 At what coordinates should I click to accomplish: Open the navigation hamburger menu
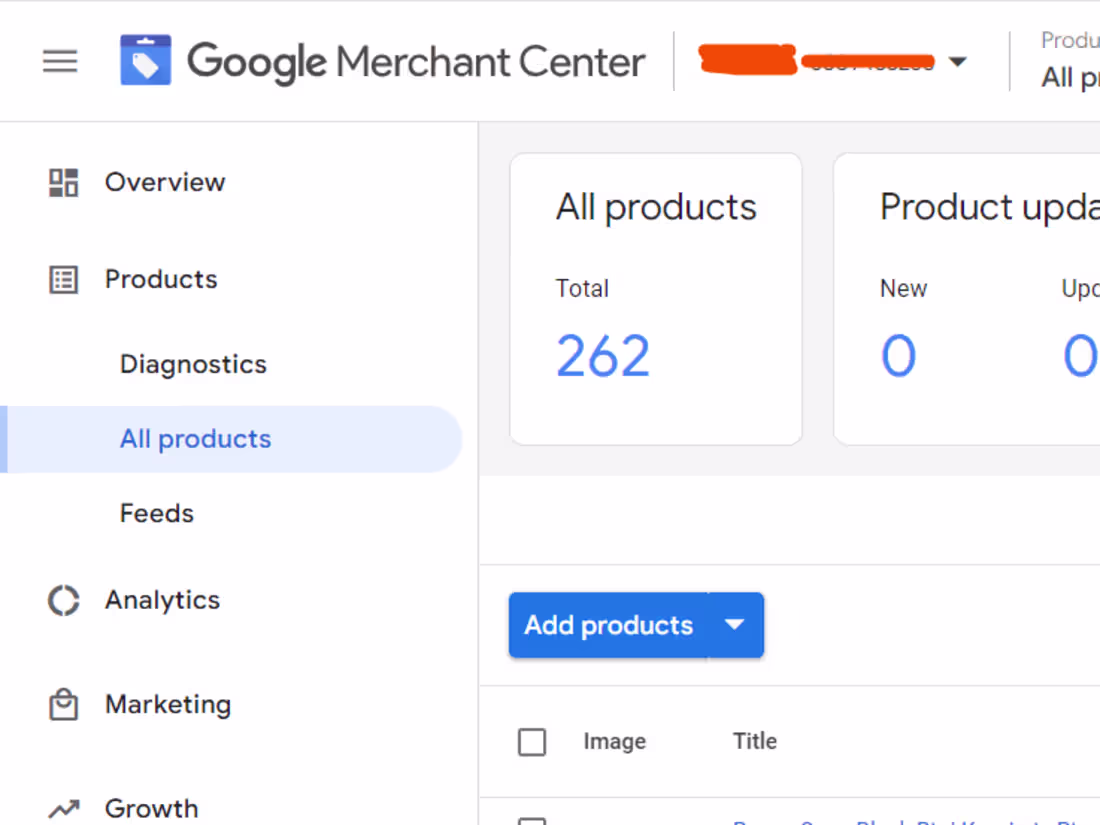click(59, 61)
